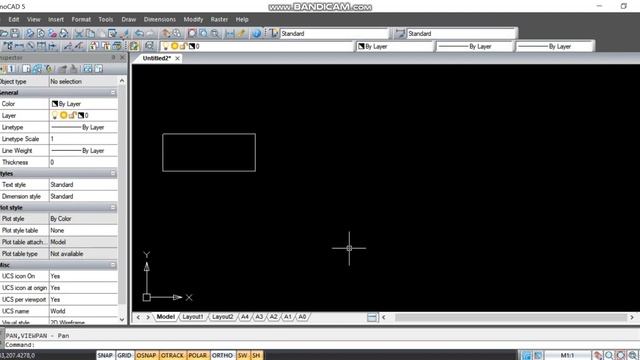Collapse the Plot style section in Inspector
The height and width of the screenshot is (360, 640).
tap(113, 208)
